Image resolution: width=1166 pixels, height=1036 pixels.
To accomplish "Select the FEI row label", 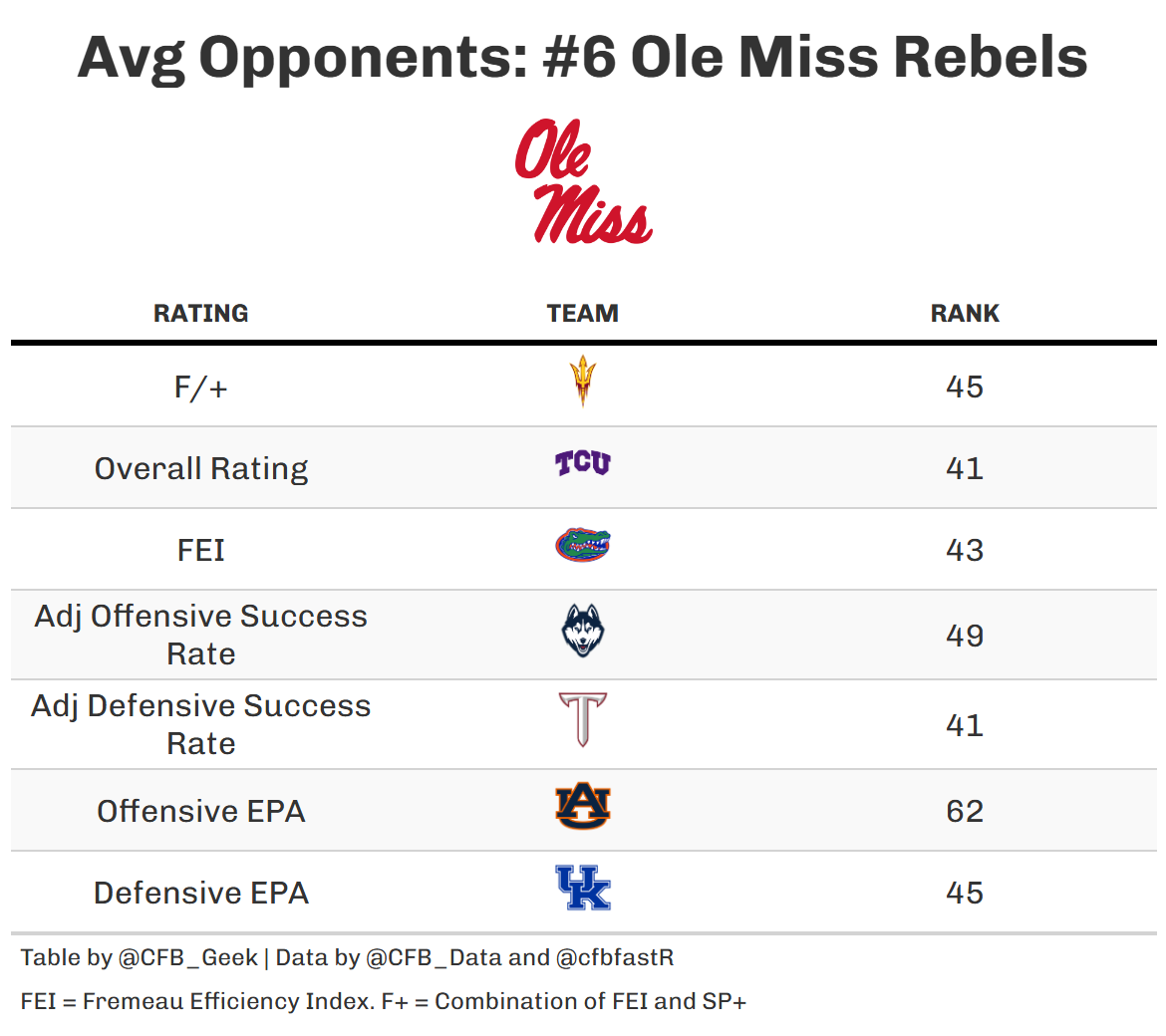I will (x=201, y=550).
